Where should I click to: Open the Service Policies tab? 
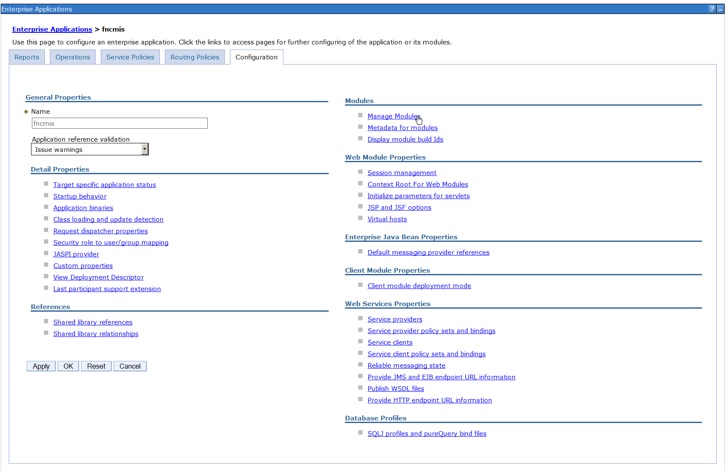pyautogui.click(x=130, y=57)
